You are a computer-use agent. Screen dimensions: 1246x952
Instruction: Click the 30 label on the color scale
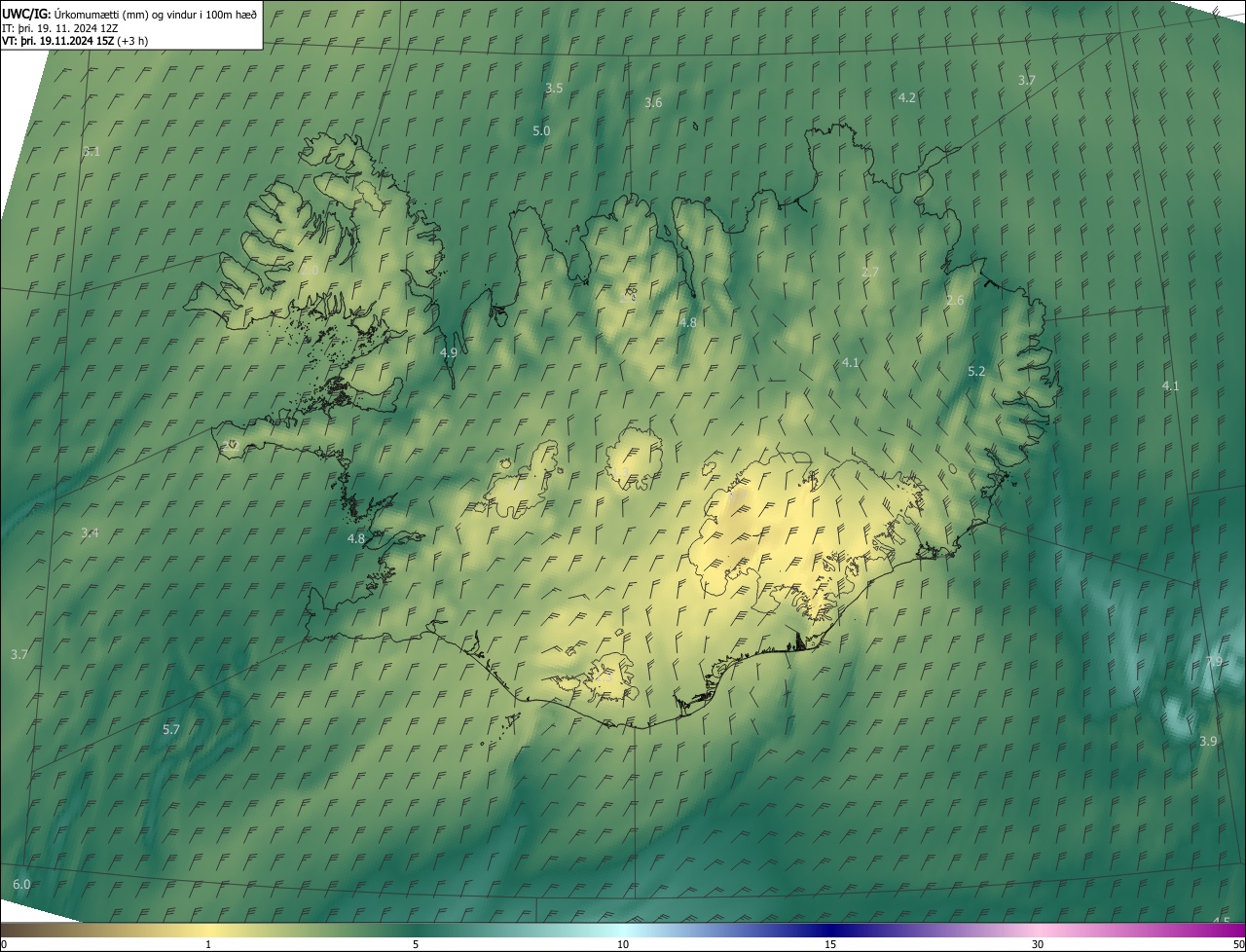[1038, 944]
